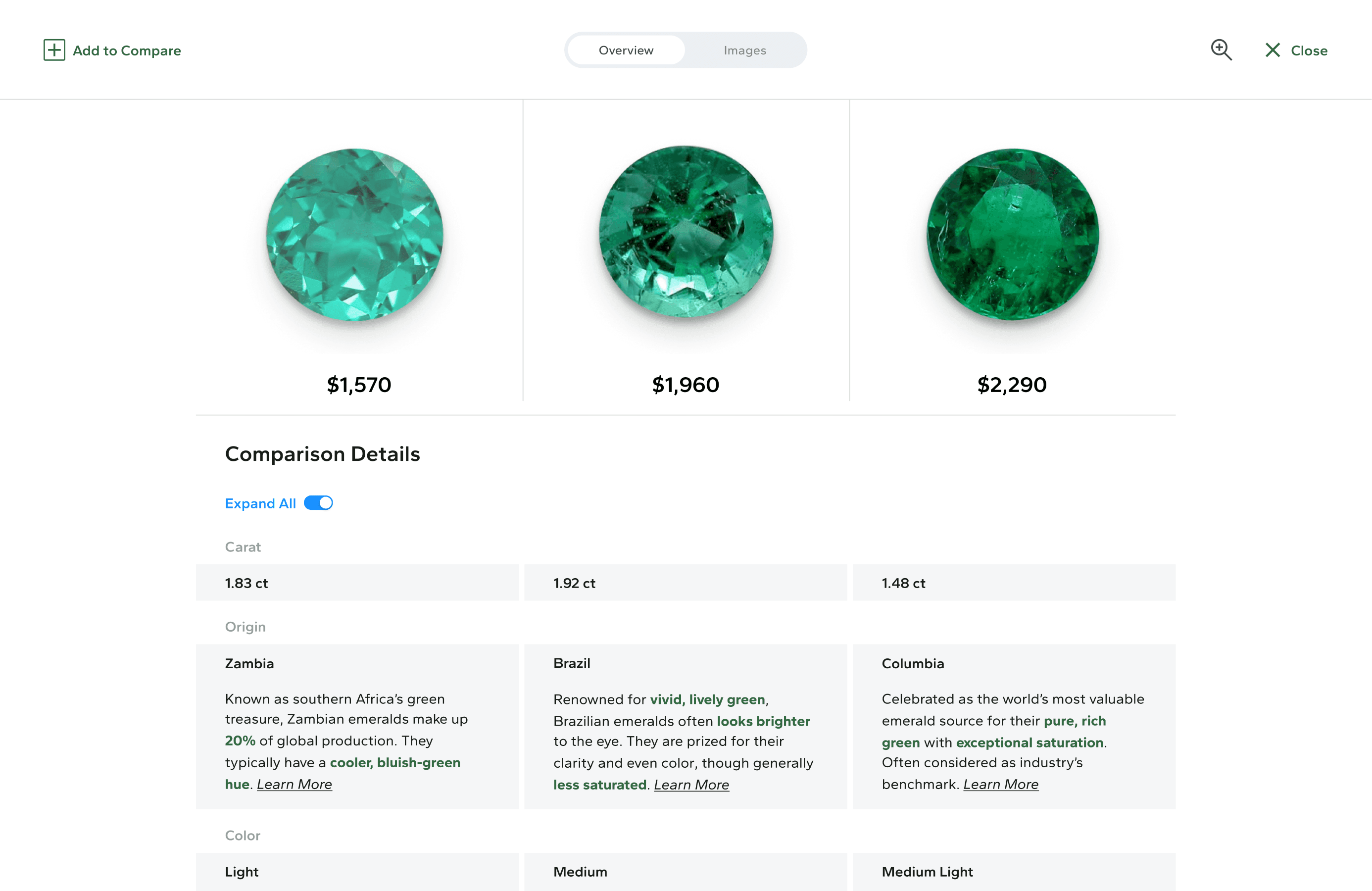This screenshot has height=891, width=1372.
Task: Collapse the Carat section header
Action: click(243, 546)
